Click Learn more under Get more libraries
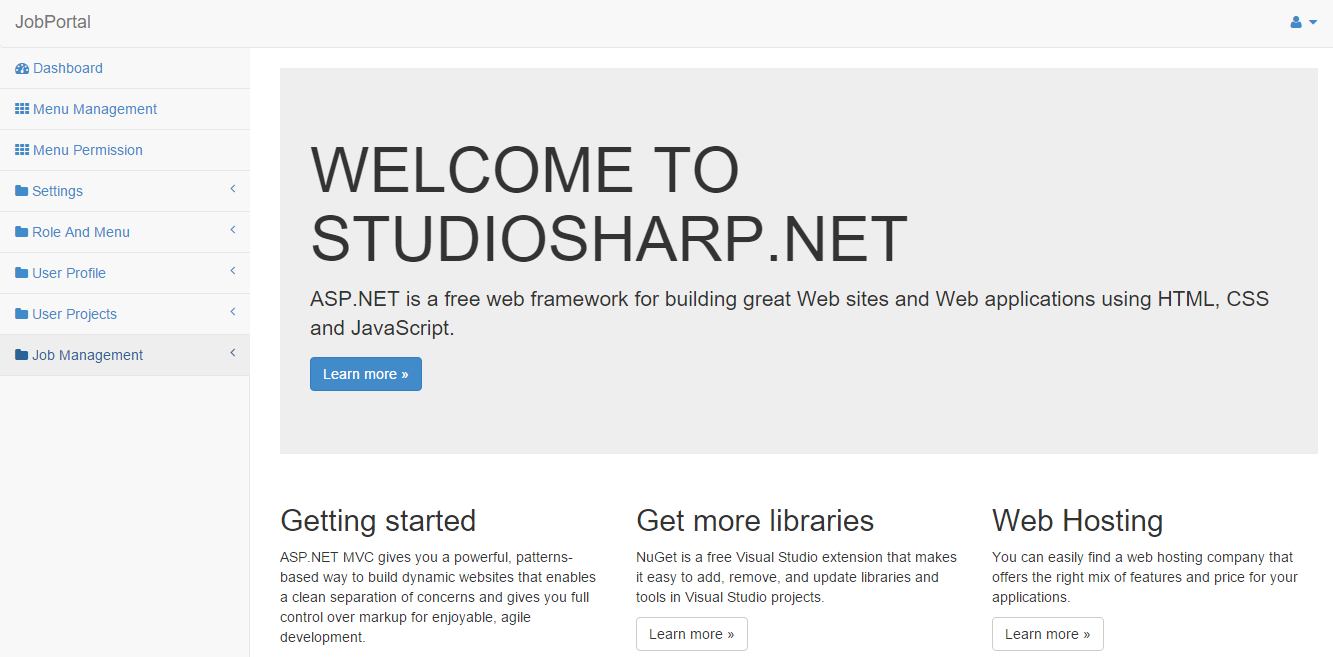1333x657 pixels. pos(692,634)
